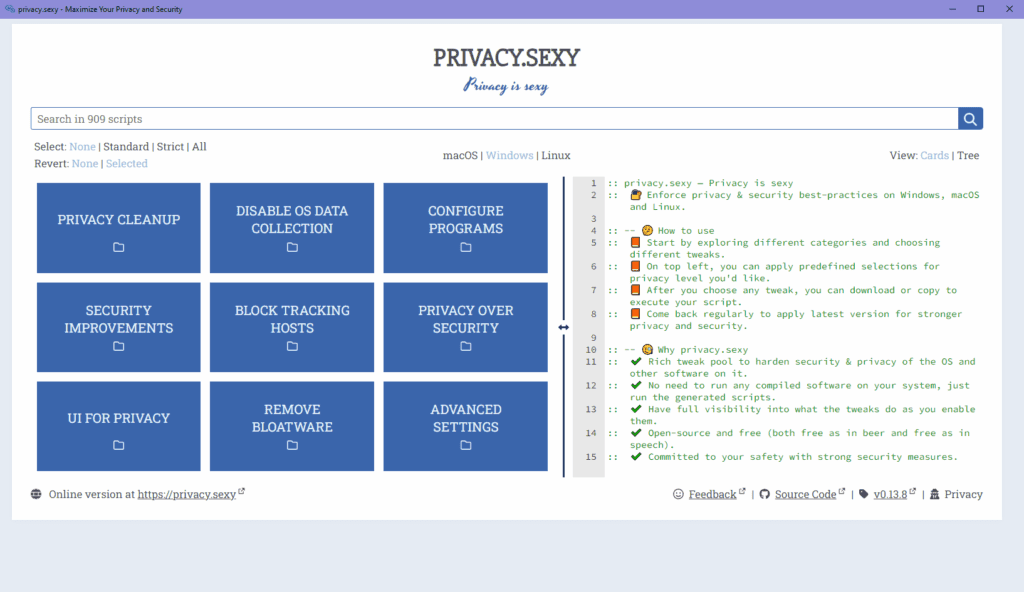Expand the Block Tracking Hosts category
This screenshot has width=1024, height=592.
coord(292,327)
